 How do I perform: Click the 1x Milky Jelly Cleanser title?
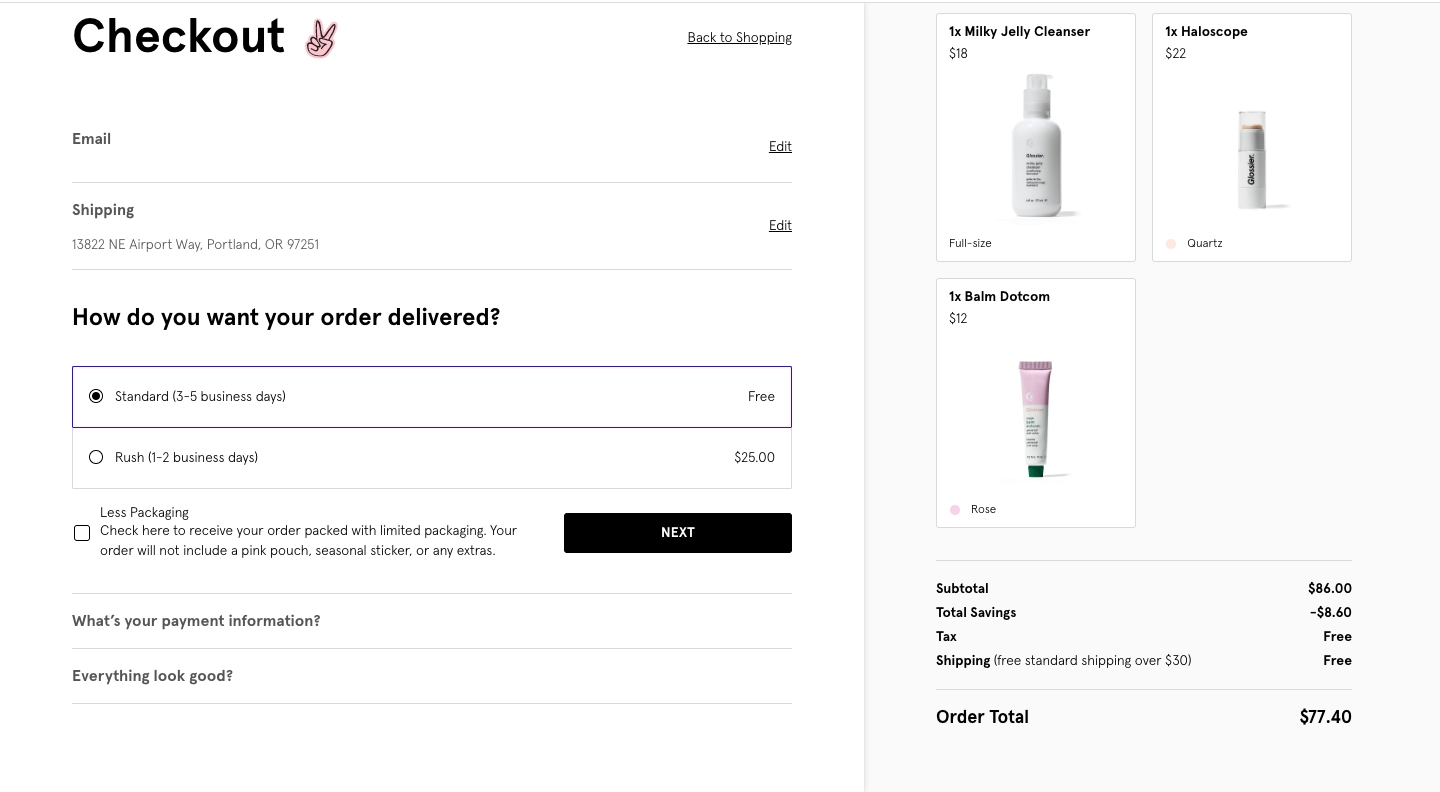coord(1019,32)
